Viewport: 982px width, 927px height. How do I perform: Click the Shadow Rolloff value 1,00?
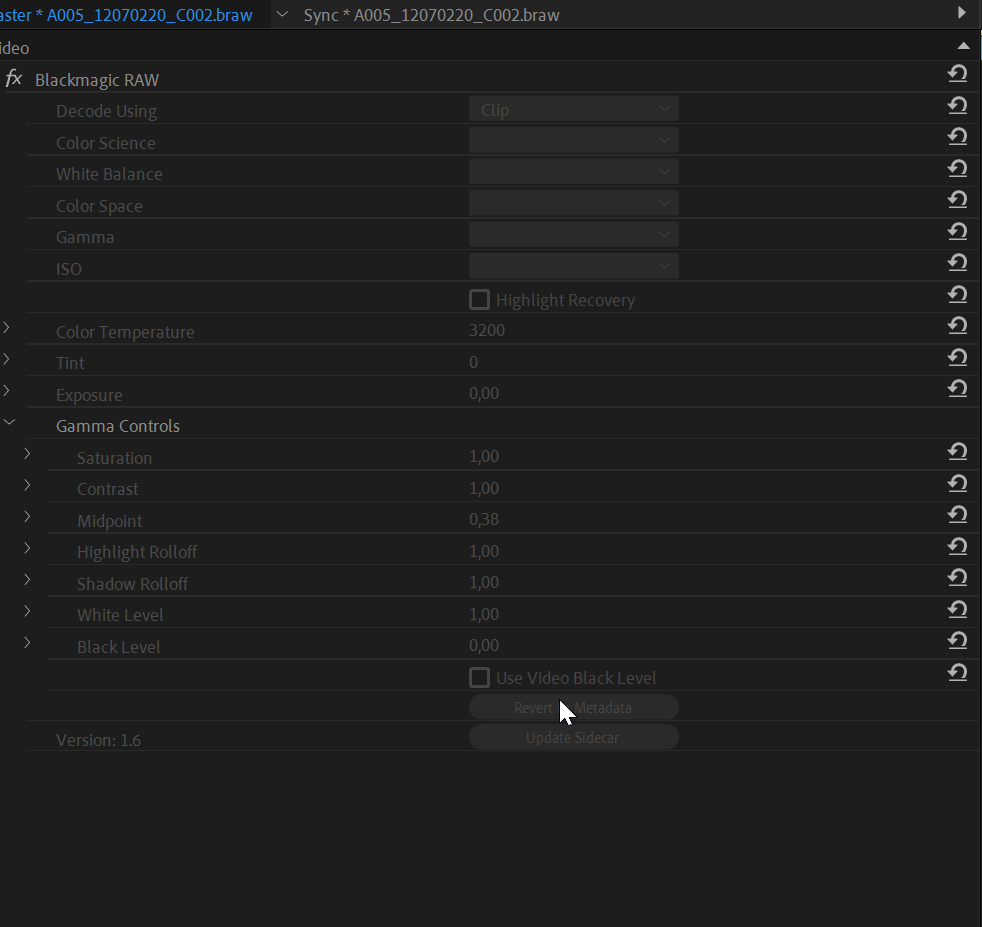(484, 582)
